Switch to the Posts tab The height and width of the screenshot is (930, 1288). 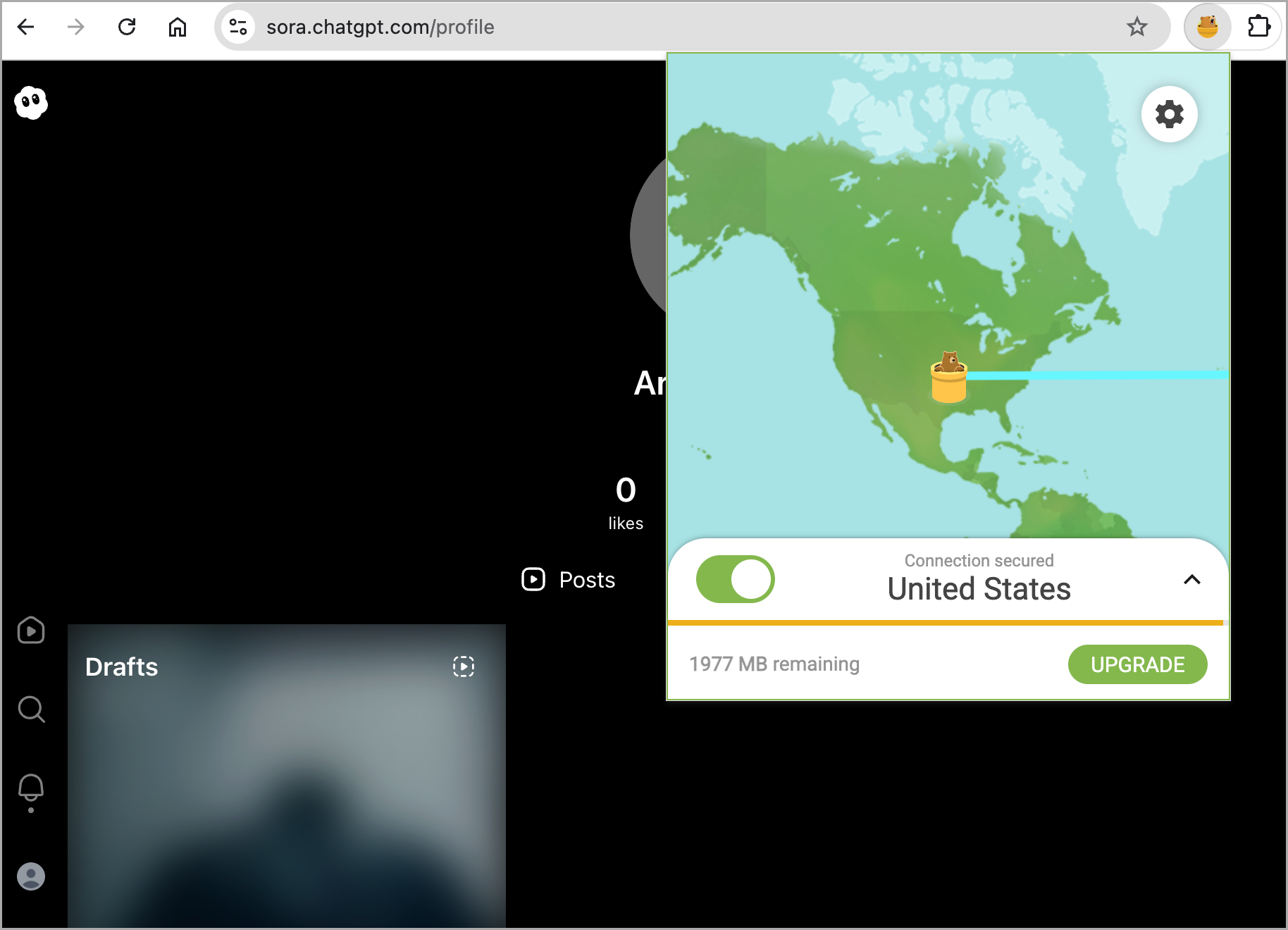(x=569, y=580)
